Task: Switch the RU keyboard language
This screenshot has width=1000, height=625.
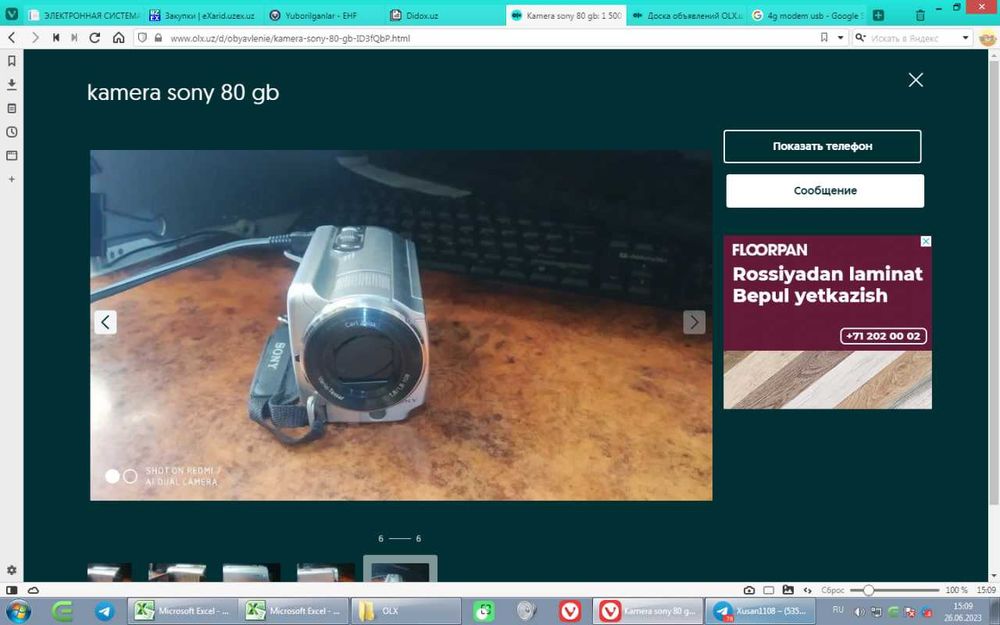Action: [x=838, y=610]
